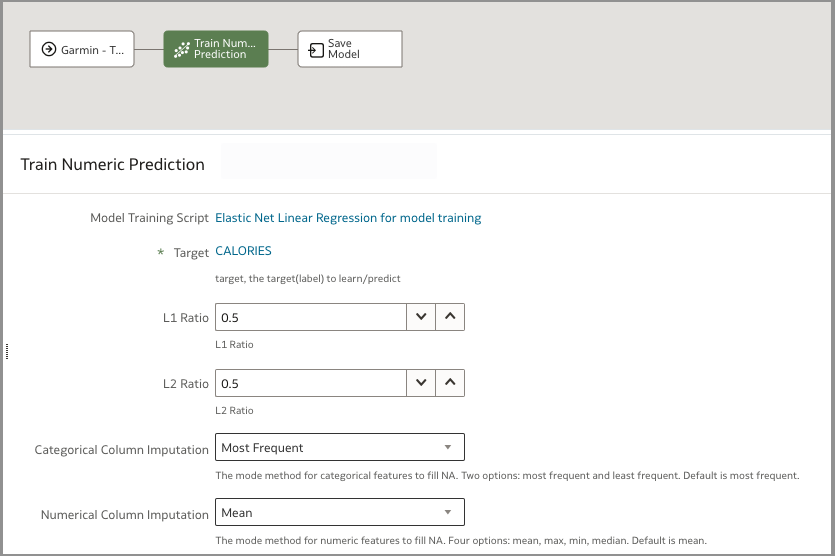835x556 pixels.
Task: Click the Train Numeric Prediction node icon
Action: click(x=181, y=49)
